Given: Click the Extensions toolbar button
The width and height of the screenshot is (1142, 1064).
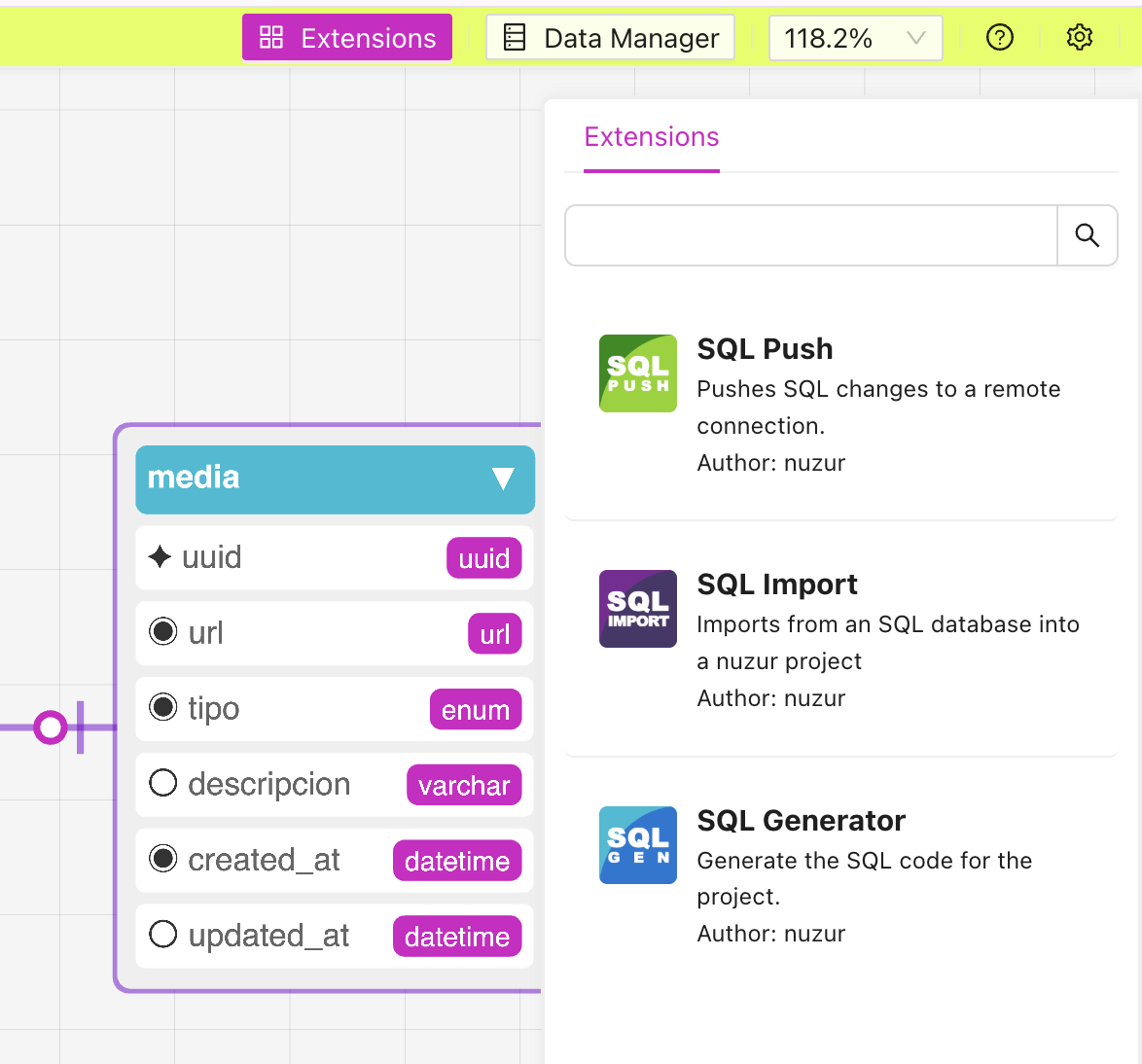Looking at the screenshot, I should (x=347, y=38).
